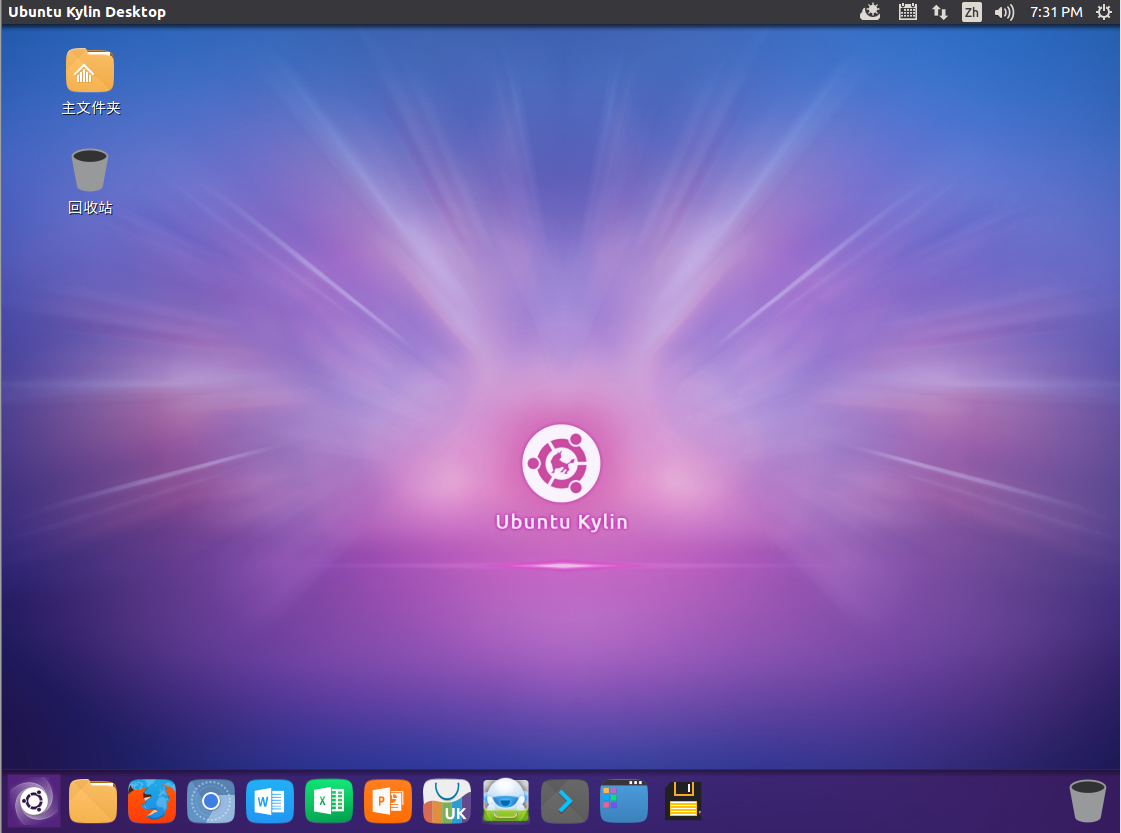
Task: Open the network indicator dropdown
Action: (939, 12)
